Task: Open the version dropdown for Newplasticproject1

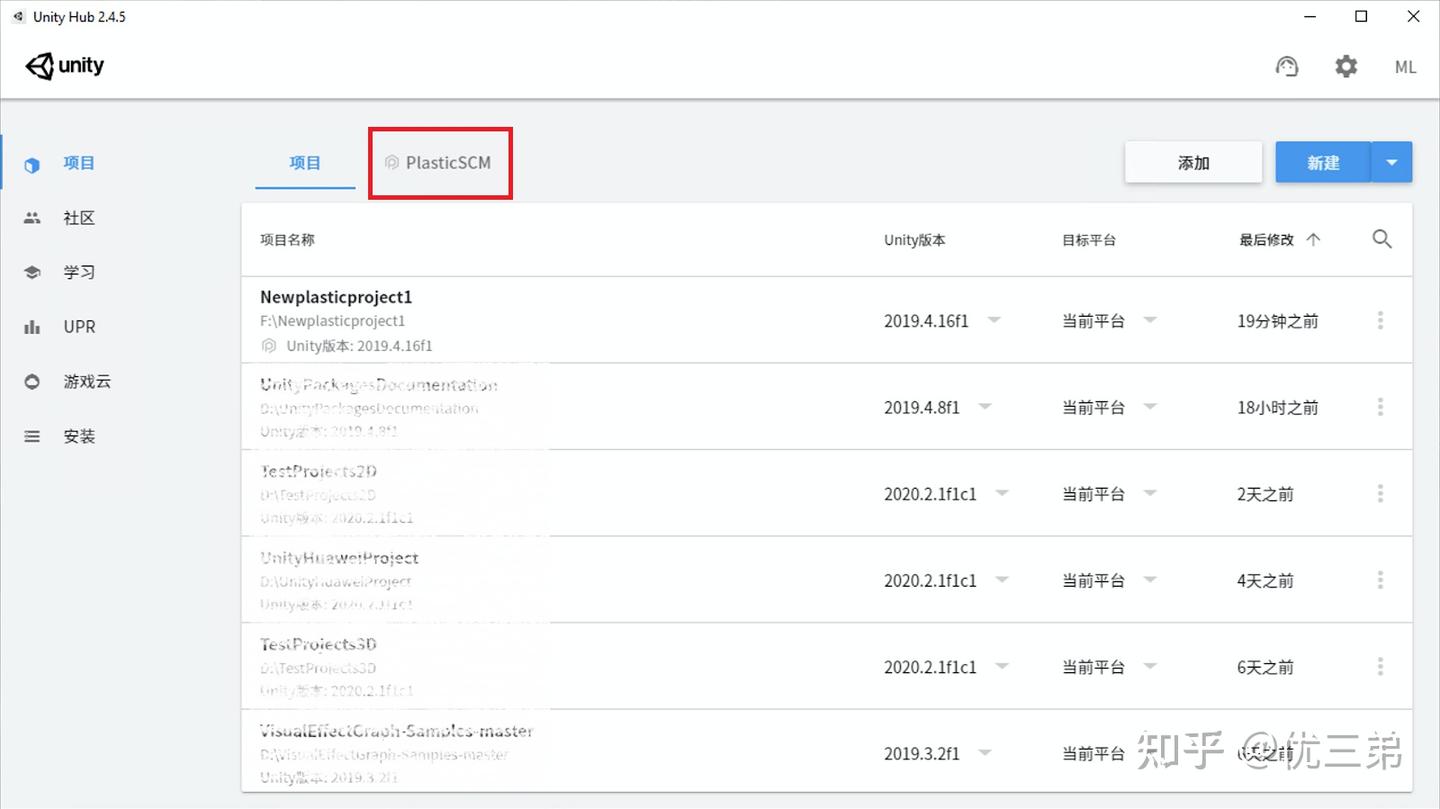Action: coord(994,320)
